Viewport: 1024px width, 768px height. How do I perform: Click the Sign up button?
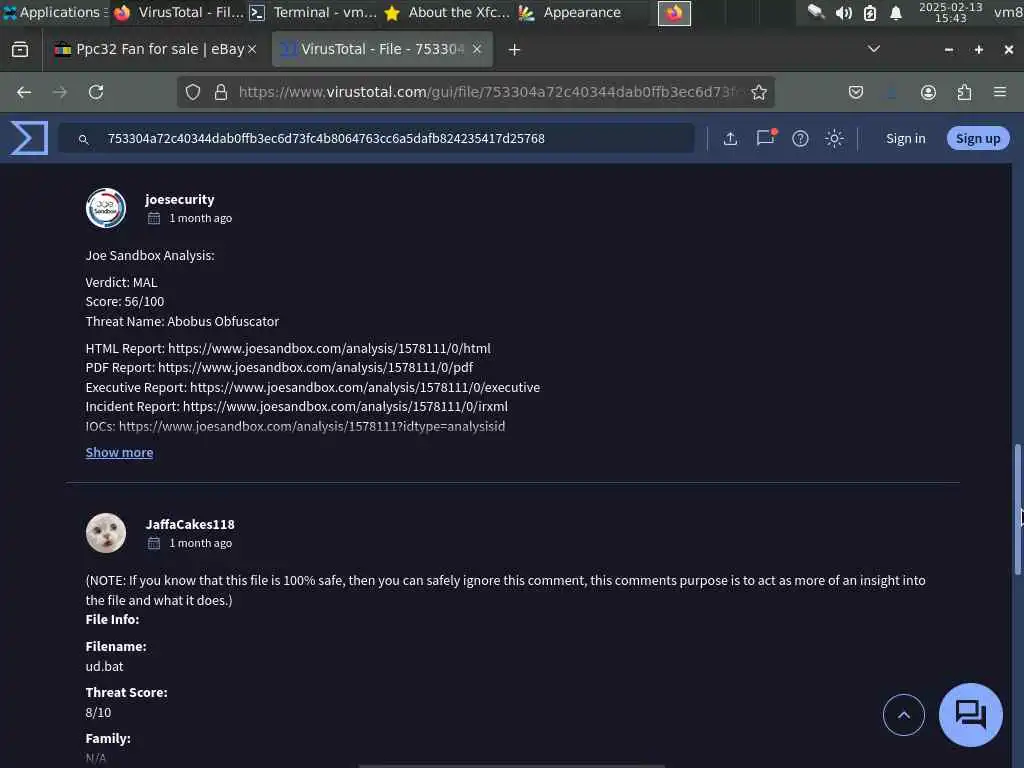pyautogui.click(x=978, y=138)
